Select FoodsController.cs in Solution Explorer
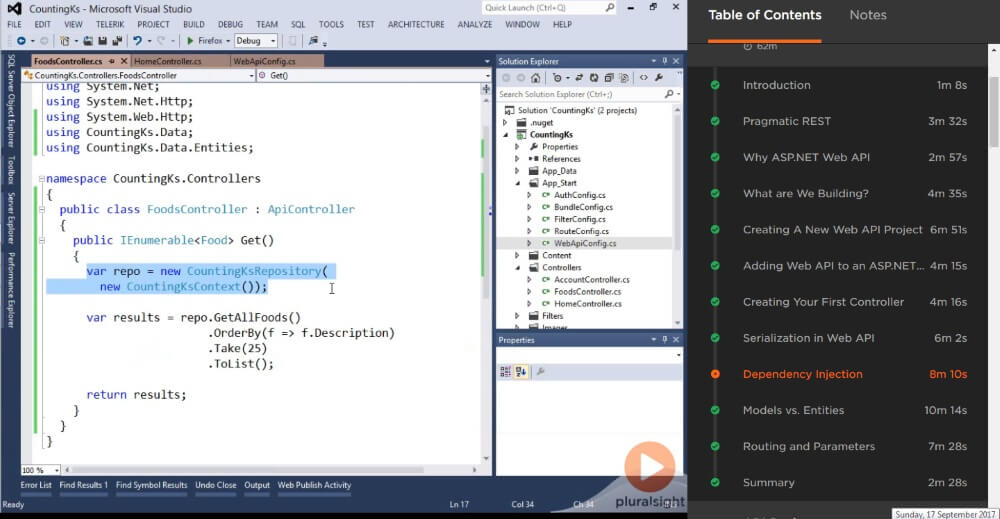1000x519 pixels. tap(587, 292)
